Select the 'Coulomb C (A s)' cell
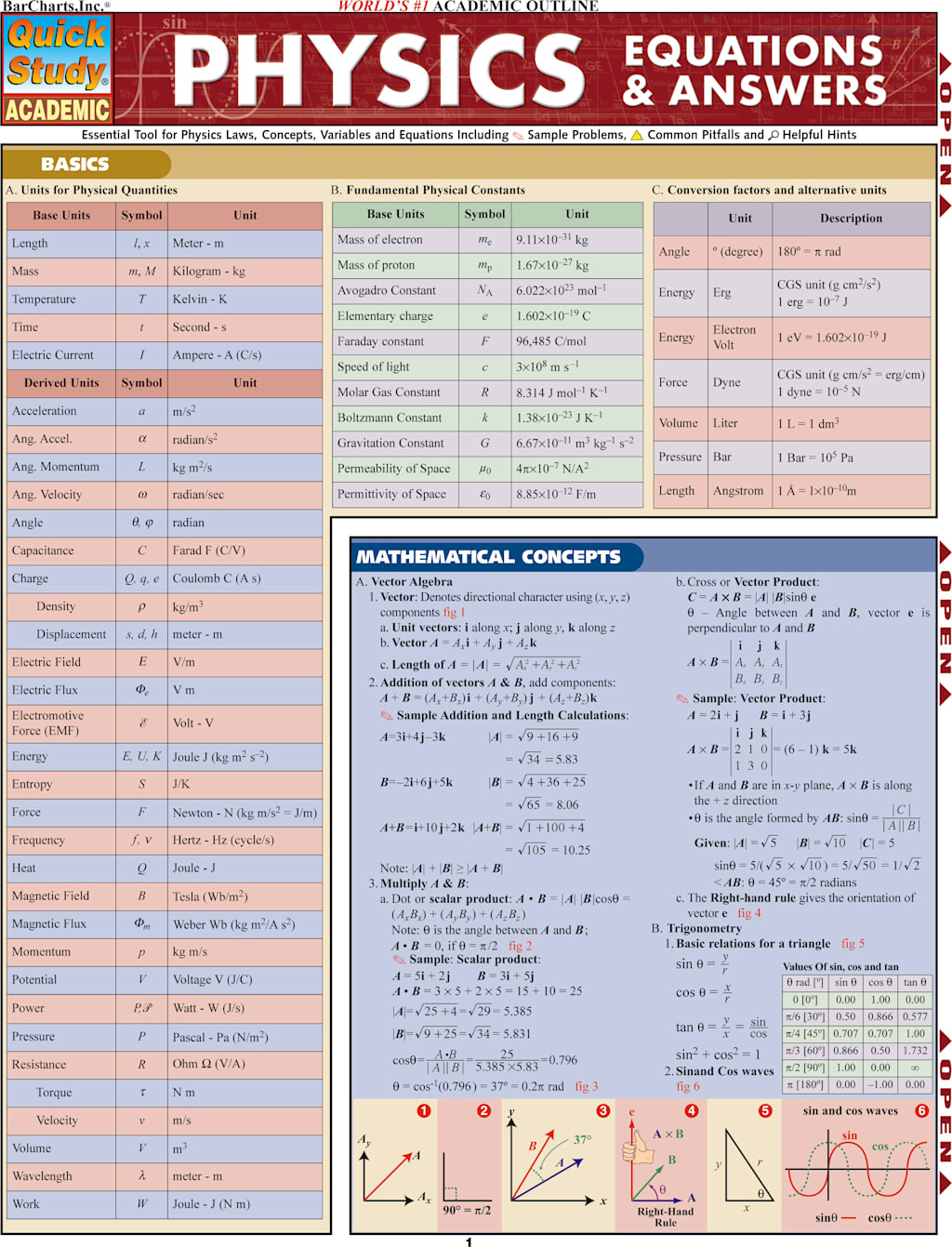This screenshot has height=1247, width=952. click(x=245, y=578)
